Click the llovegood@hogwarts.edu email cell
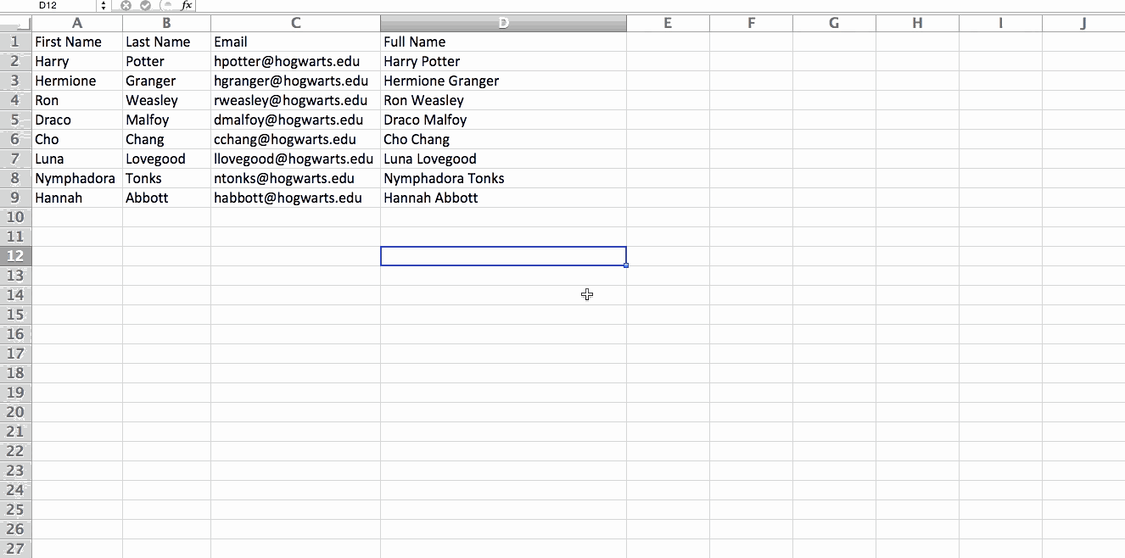Image resolution: width=1125 pixels, height=558 pixels. pyautogui.click(x=296, y=159)
